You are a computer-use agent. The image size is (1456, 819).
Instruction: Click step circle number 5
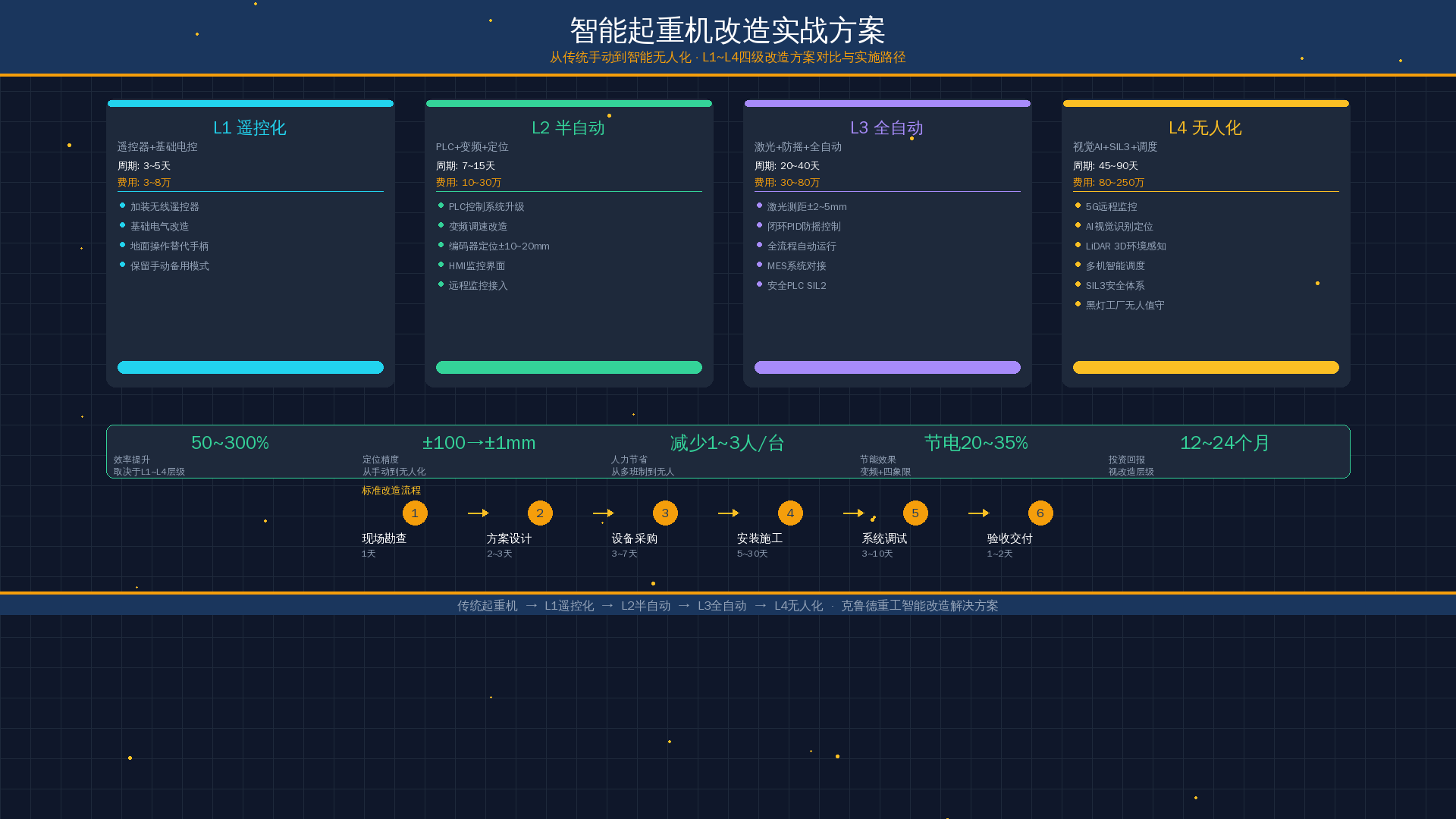(915, 513)
